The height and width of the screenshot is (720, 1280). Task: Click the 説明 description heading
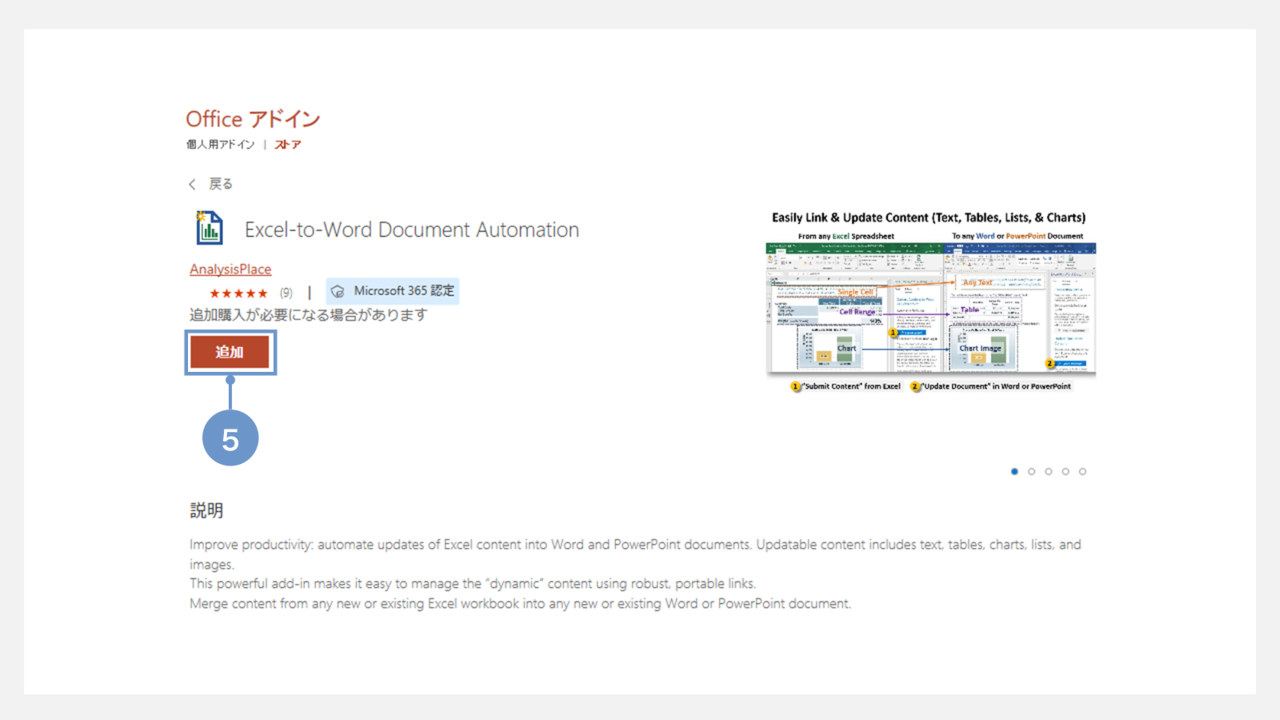point(207,511)
